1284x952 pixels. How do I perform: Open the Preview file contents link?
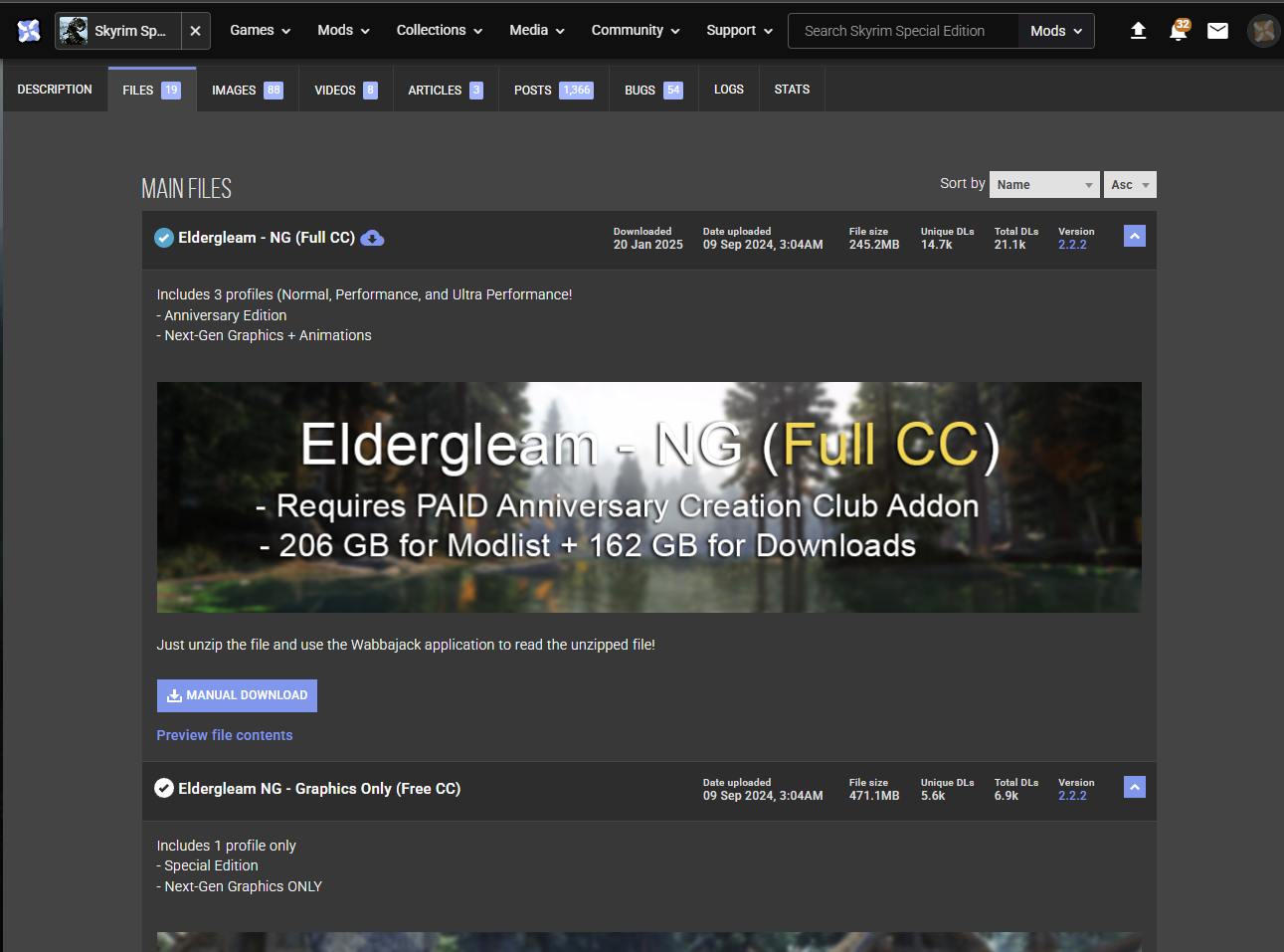coord(225,735)
